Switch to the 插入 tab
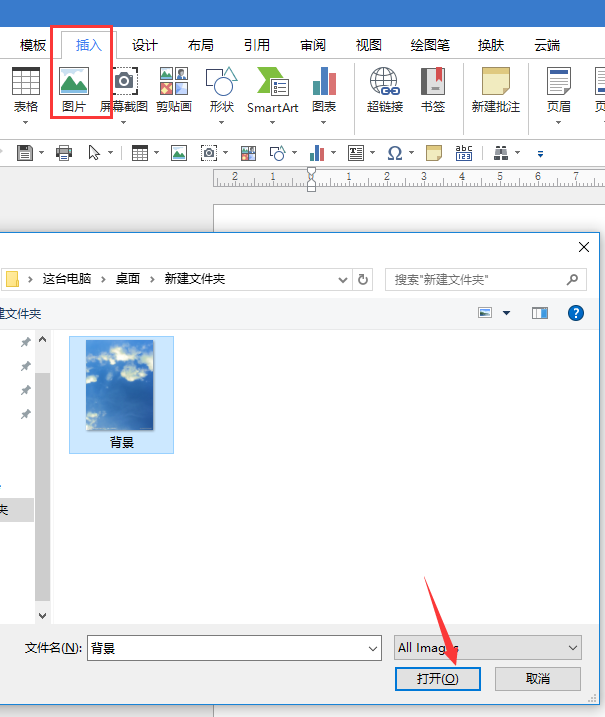Image resolution: width=605 pixels, height=717 pixels. 89,45
